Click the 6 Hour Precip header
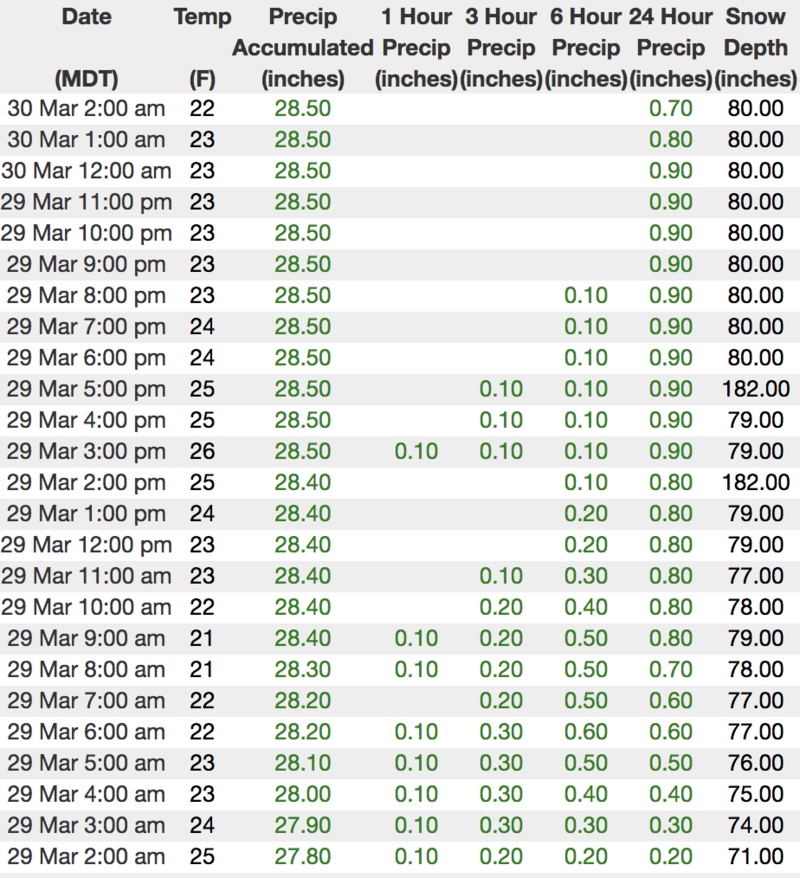Image resolution: width=800 pixels, height=878 pixels. point(586,47)
